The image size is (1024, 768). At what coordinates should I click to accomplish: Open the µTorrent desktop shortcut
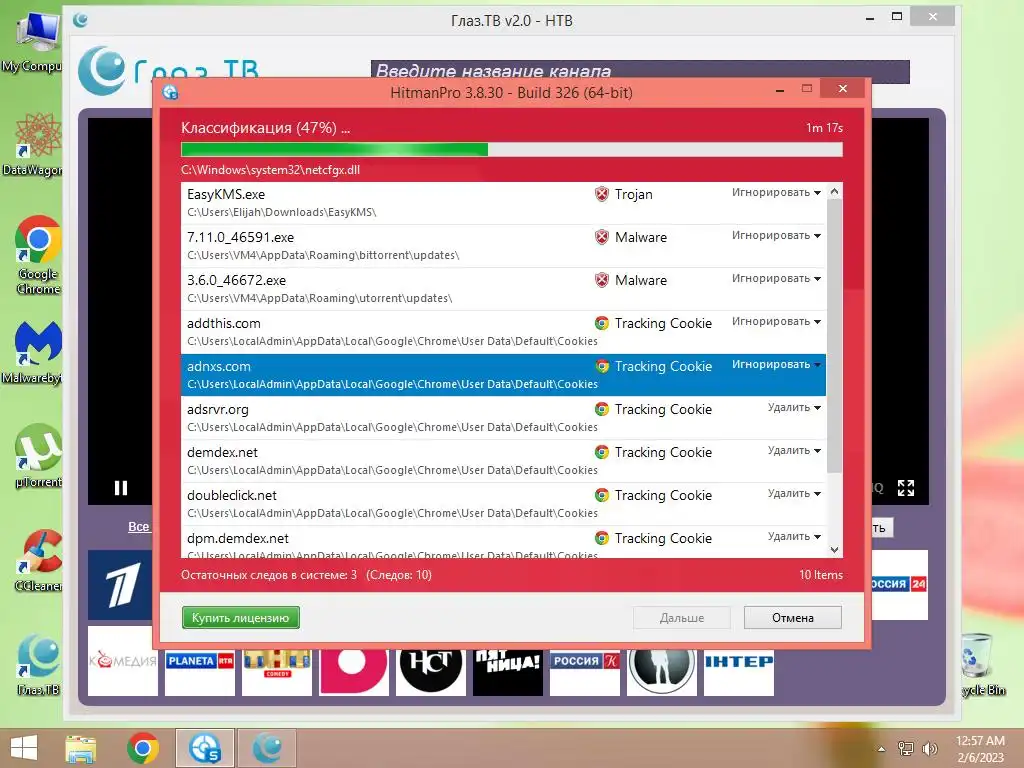(x=38, y=456)
